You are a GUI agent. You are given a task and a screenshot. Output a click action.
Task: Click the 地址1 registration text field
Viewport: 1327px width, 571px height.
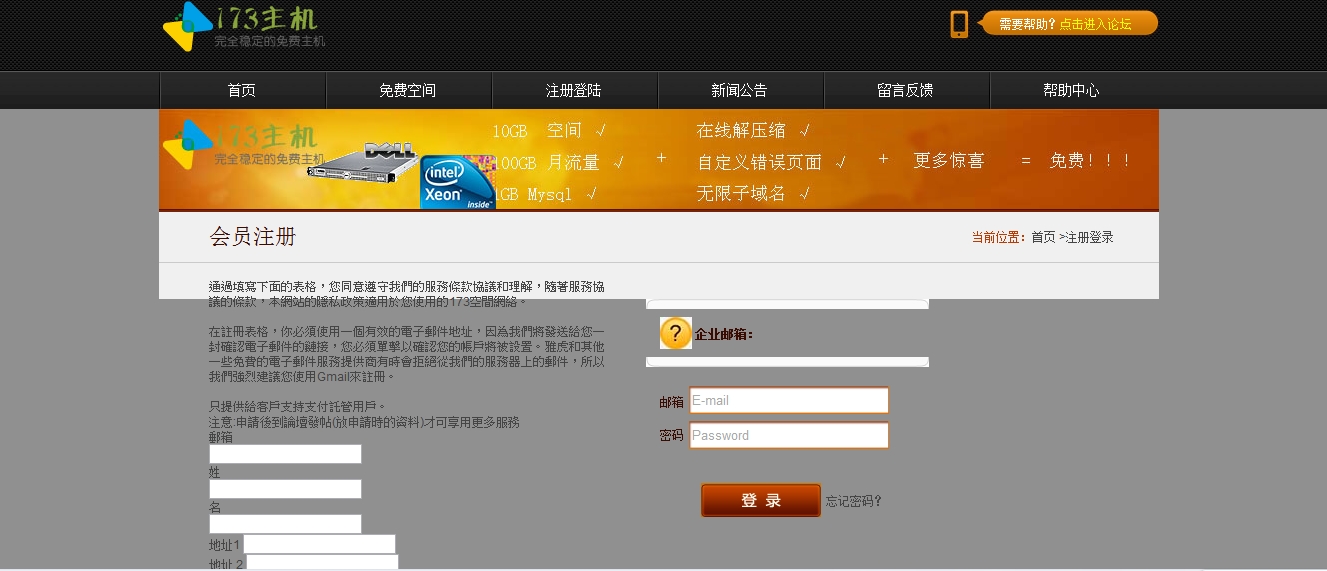[x=319, y=544]
